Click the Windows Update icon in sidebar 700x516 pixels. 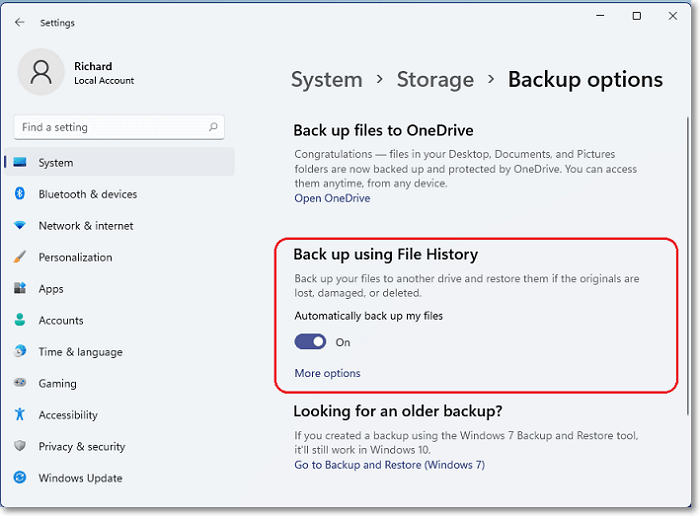[20, 478]
